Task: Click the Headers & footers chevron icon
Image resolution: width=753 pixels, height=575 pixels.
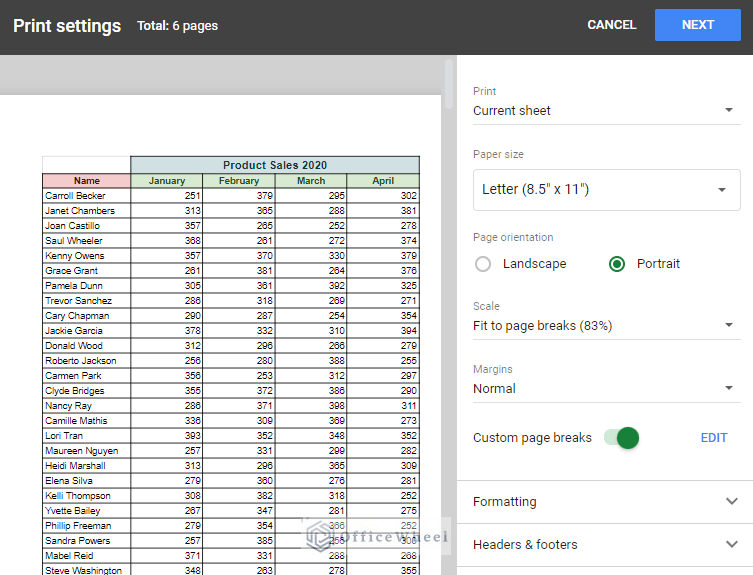Action: [731, 545]
